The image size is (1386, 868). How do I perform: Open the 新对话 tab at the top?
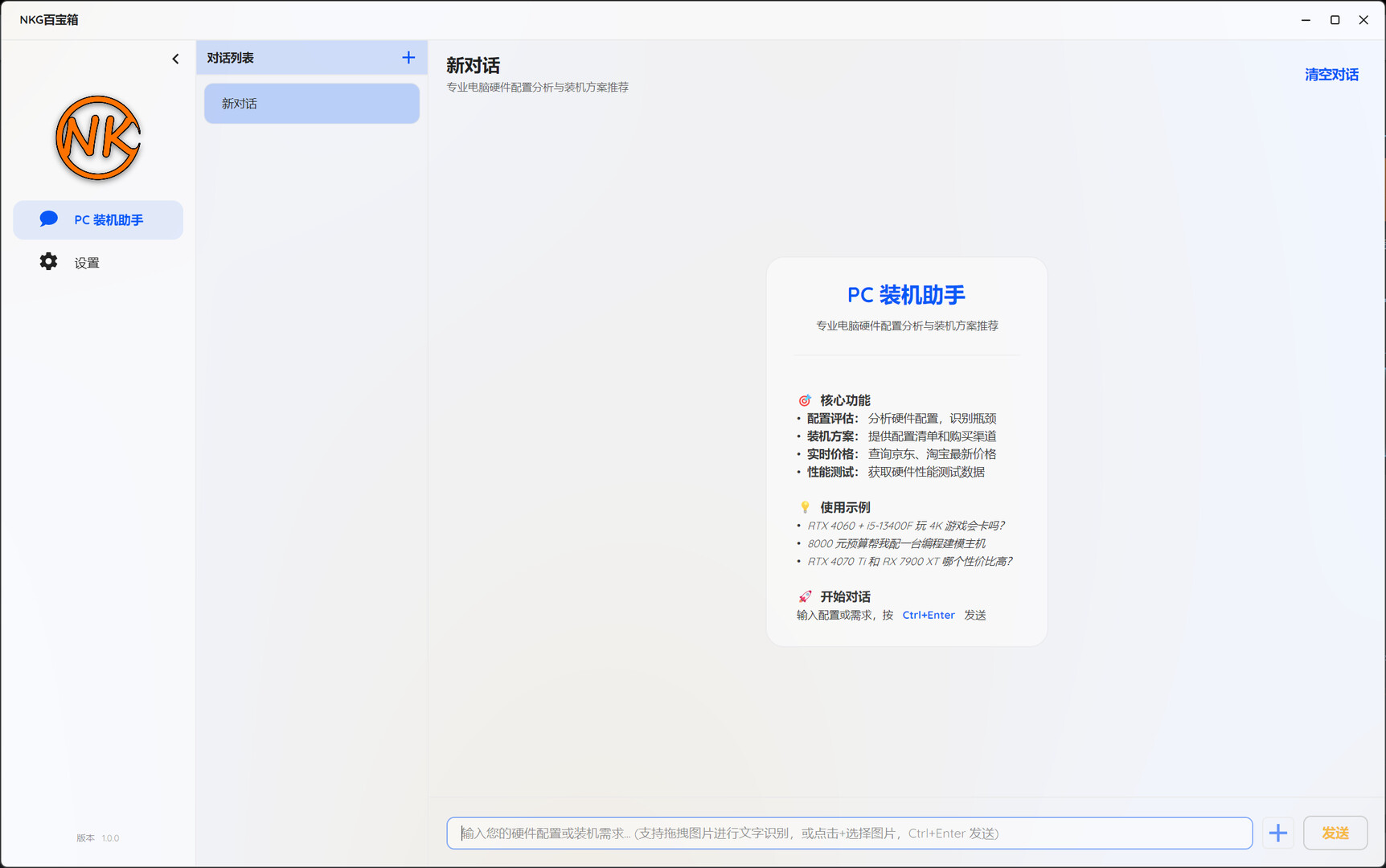(x=474, y=66)
